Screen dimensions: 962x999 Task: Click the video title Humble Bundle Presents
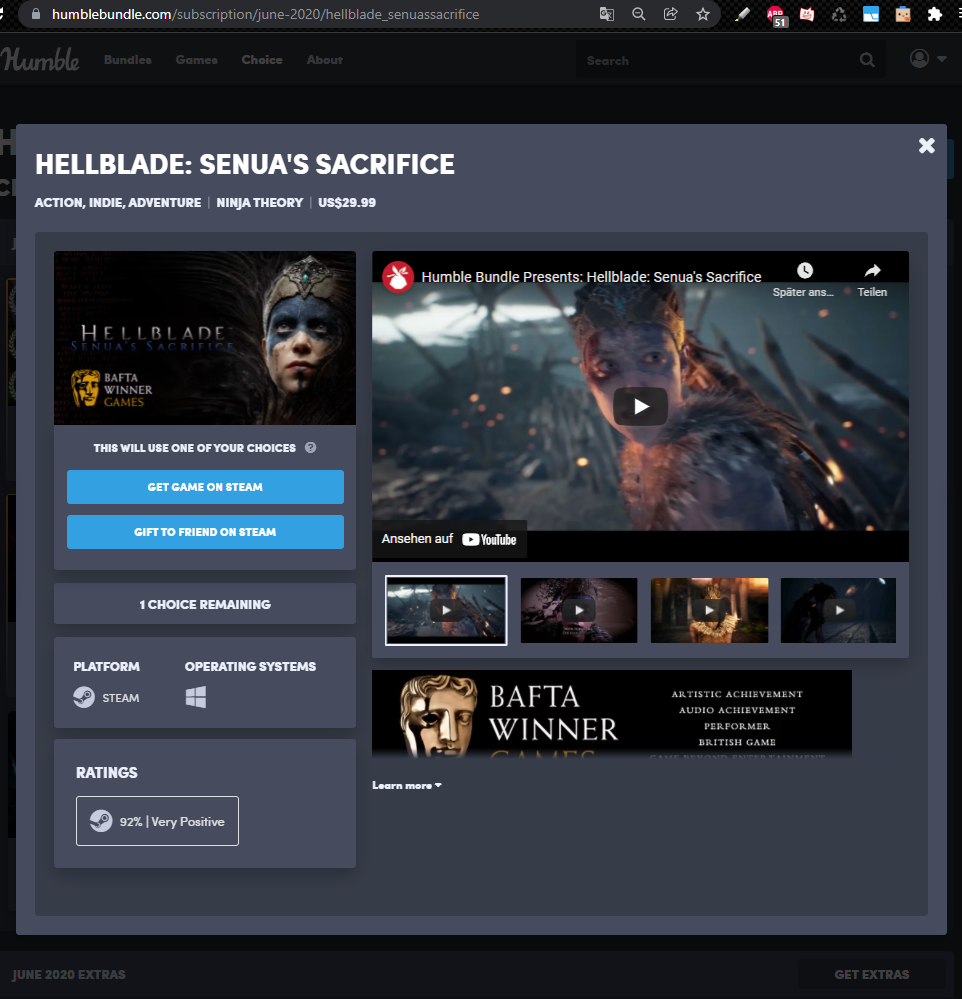pyautogui.click(x=591, y=277)
